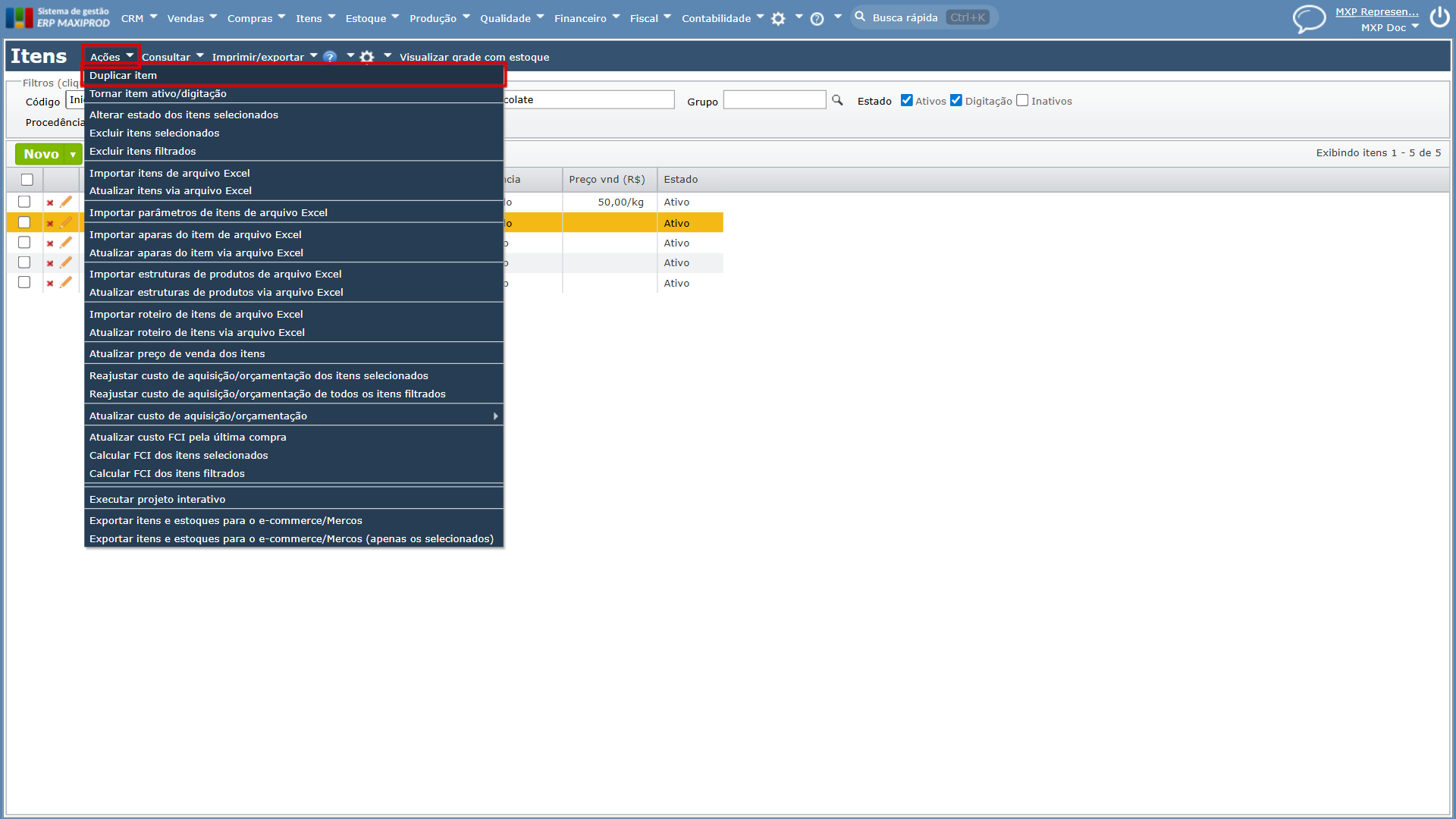This screenshot has height=819, width=1456.
Task: Expand Atualizar custo de aquisição/orçamentação submenu
Action: tap(293, 416)
